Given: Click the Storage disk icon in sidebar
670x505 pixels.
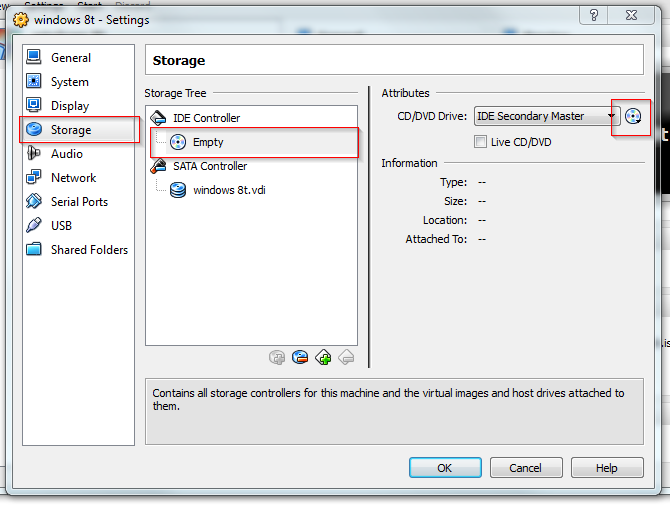Looking at the screenshot, I should (34, 129).
